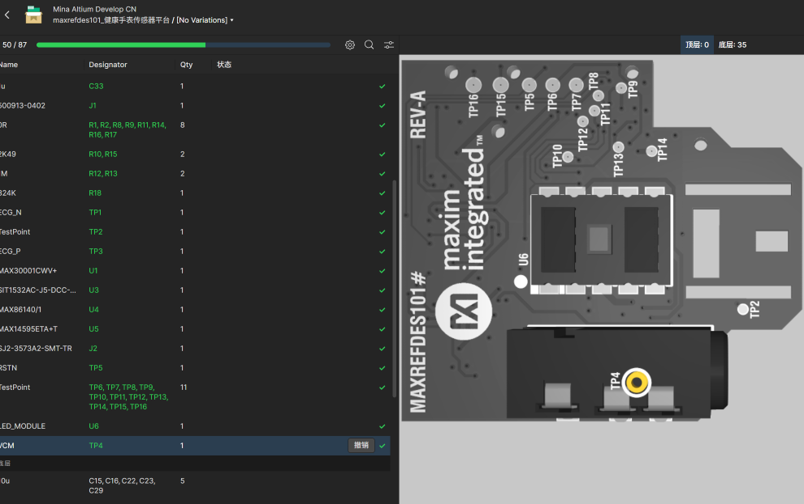The image size is (804, 504).
Task: Click the assembly progress bar
Action: tap(184, 45)
